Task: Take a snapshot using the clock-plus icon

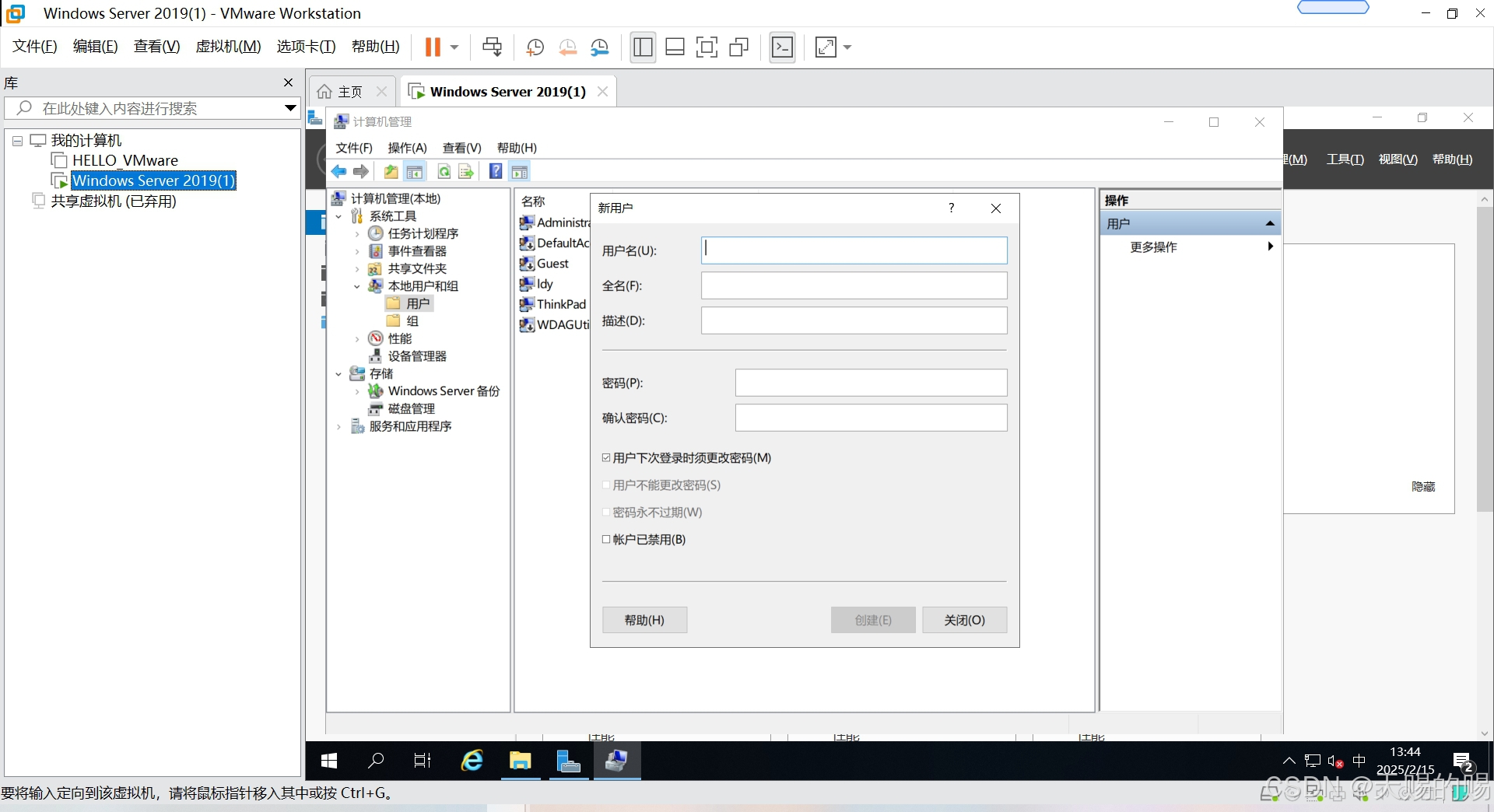Action: (535, 47)
